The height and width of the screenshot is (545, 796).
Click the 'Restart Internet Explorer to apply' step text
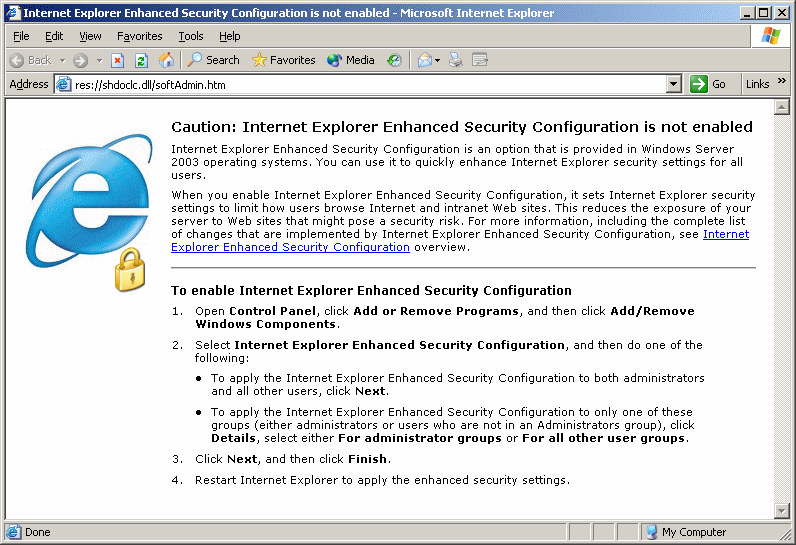pyautogui.click(x=382, y=480)
